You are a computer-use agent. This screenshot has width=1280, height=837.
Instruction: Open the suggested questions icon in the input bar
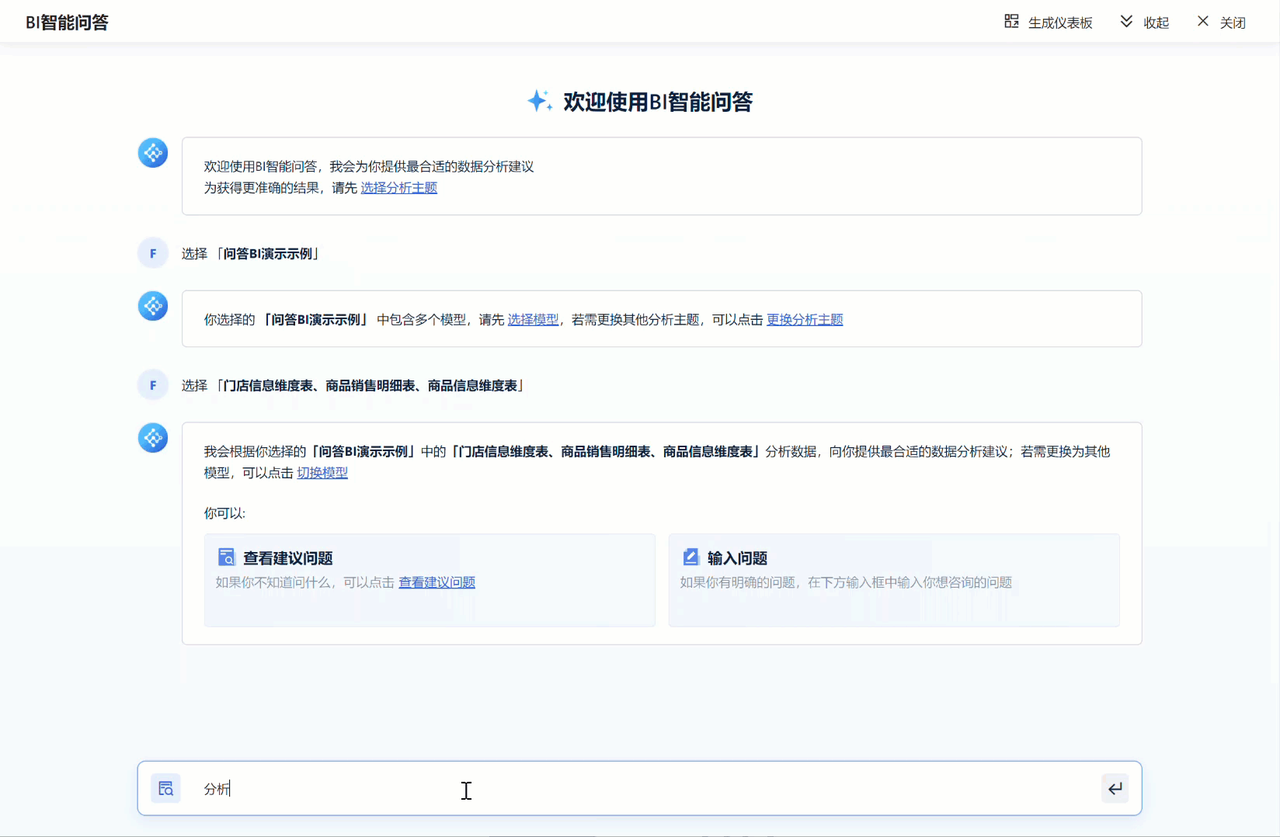[x=166, y=788]
